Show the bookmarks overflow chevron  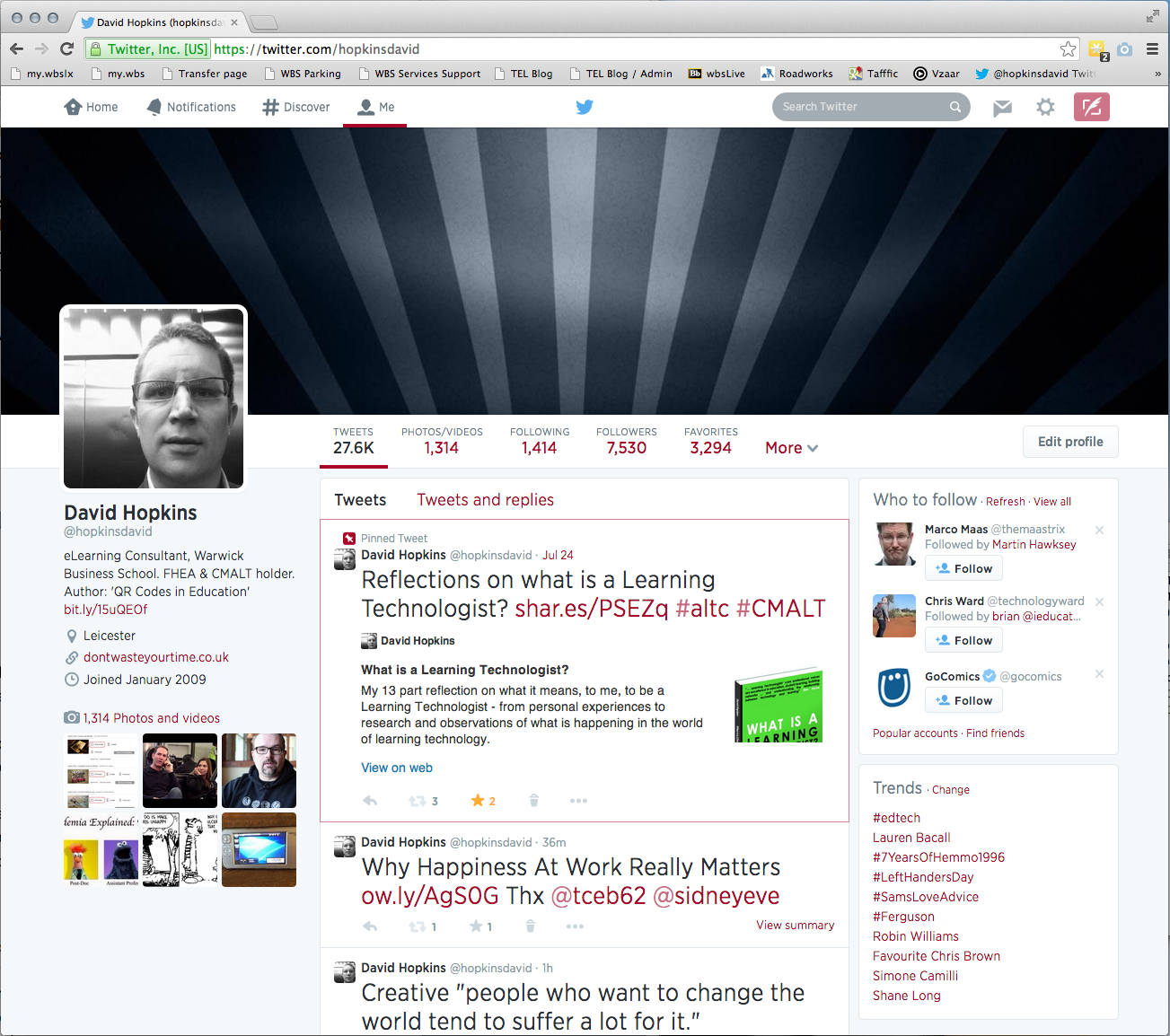click(x=1157, y=75)
